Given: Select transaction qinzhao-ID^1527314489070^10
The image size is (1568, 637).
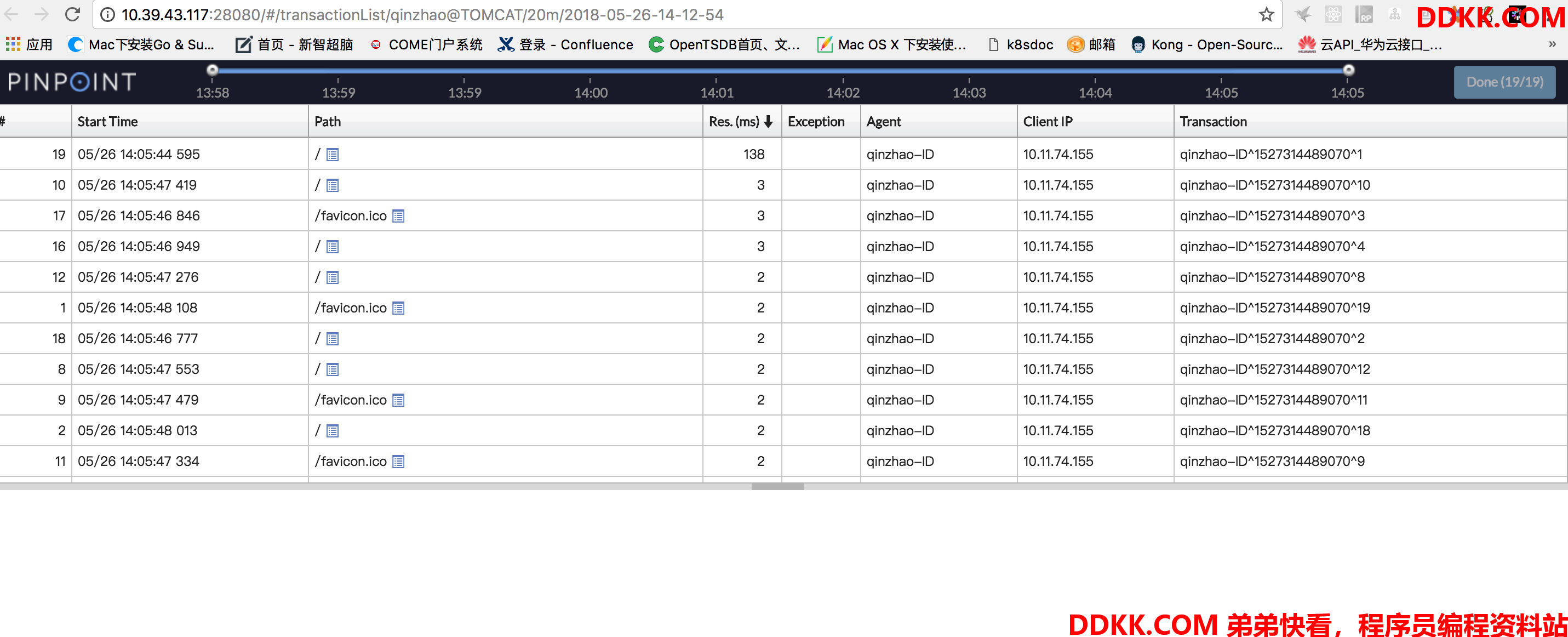Looking at the screenshot, I should [1274, 185].
